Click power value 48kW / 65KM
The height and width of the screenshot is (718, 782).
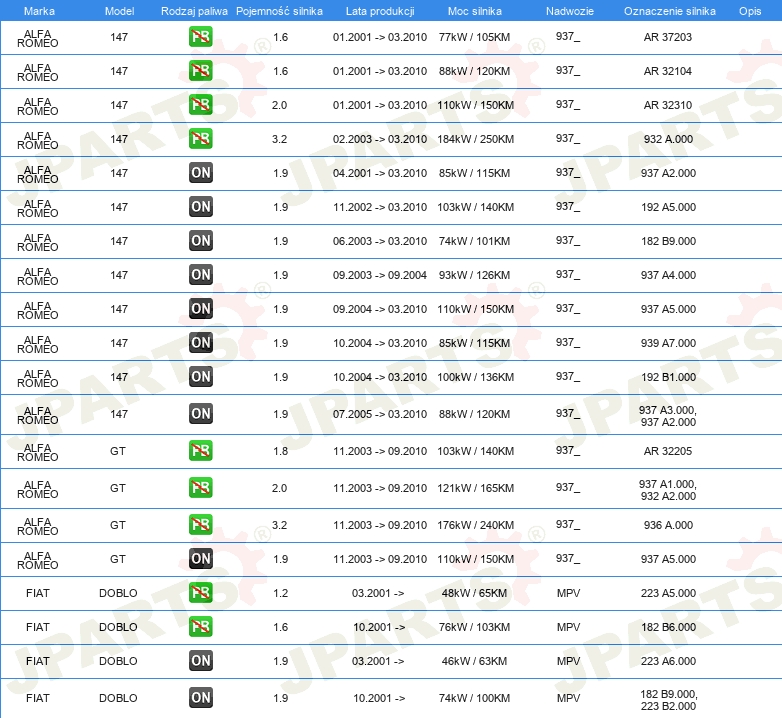(x=474, y=593)
